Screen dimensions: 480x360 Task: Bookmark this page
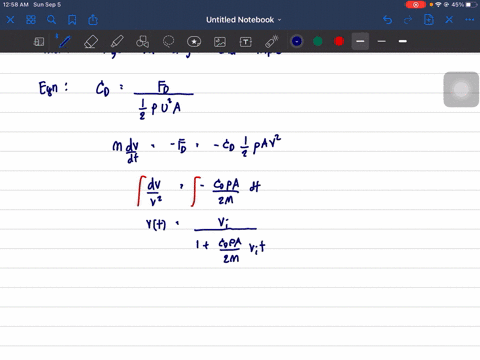click(x=72, y=20)
